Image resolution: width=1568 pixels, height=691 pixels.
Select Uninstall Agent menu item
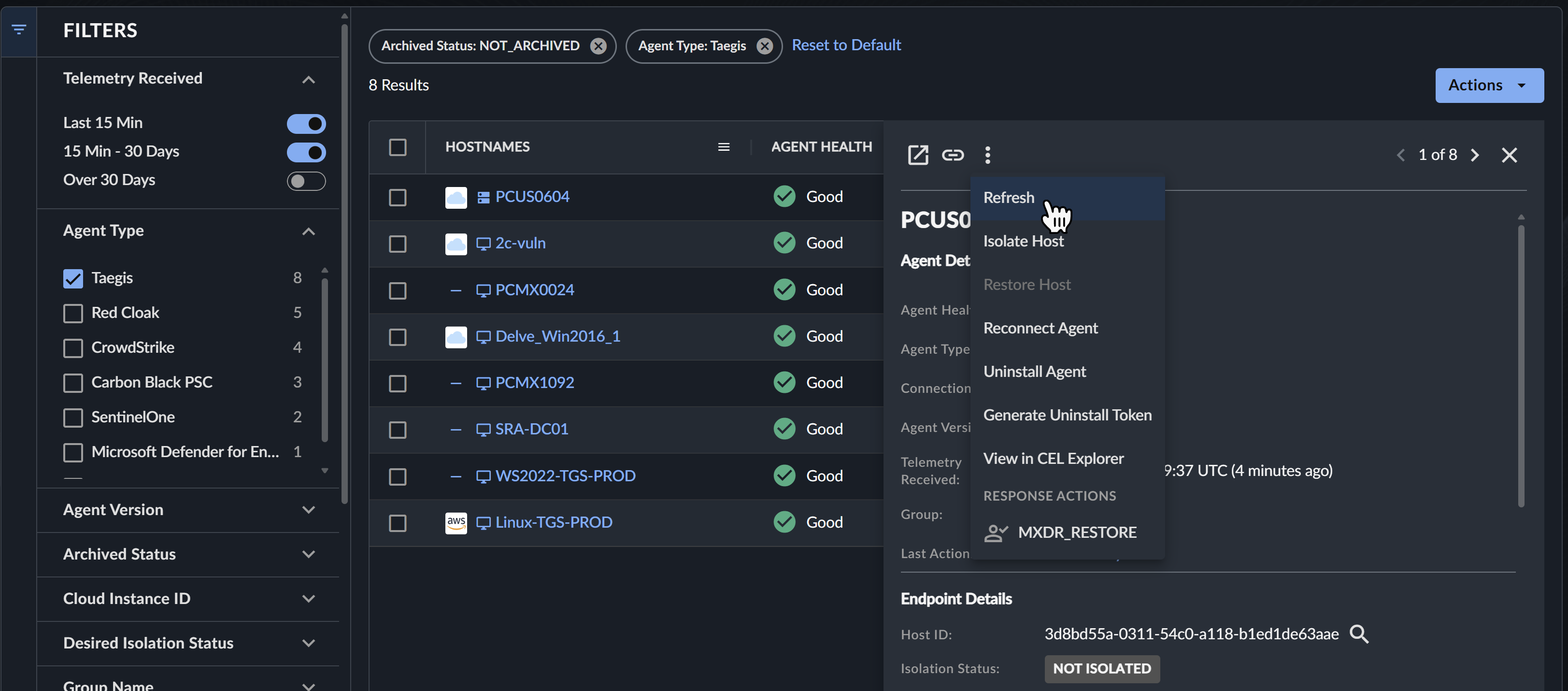(x=1068, y=372)
